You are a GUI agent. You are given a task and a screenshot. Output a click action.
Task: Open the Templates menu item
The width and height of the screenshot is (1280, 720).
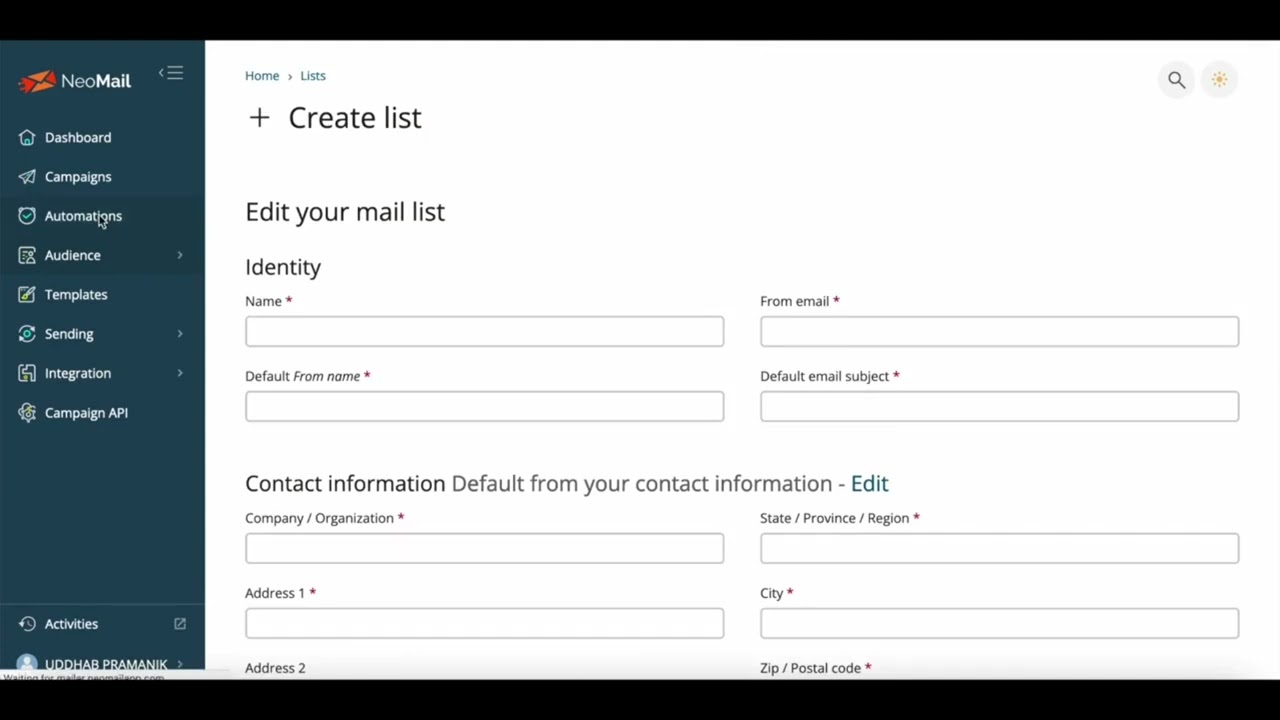coord(76,295)
